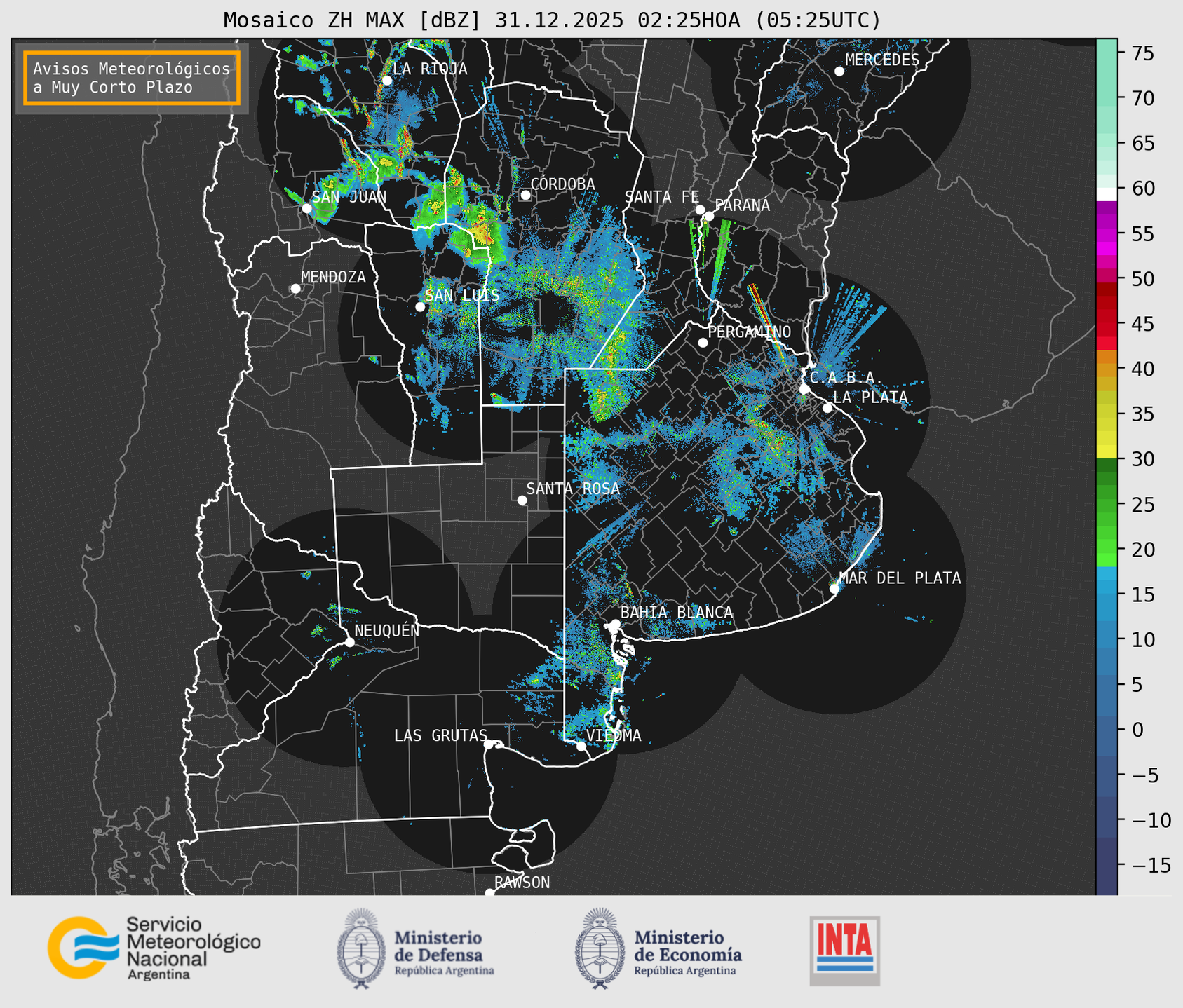The image size is (1183, 1008).
Task: Click the LA PLATA city marker dot
Action: click(x=827, y=408)
